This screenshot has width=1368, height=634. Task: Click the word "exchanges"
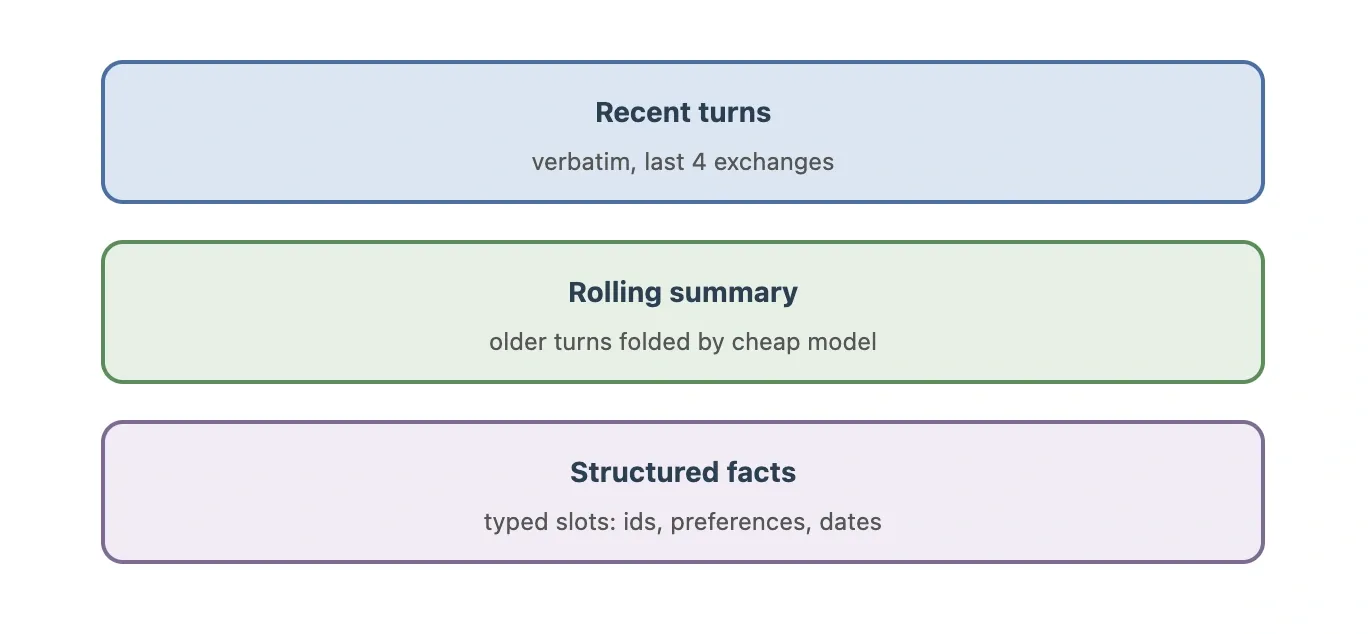point(774,162)
